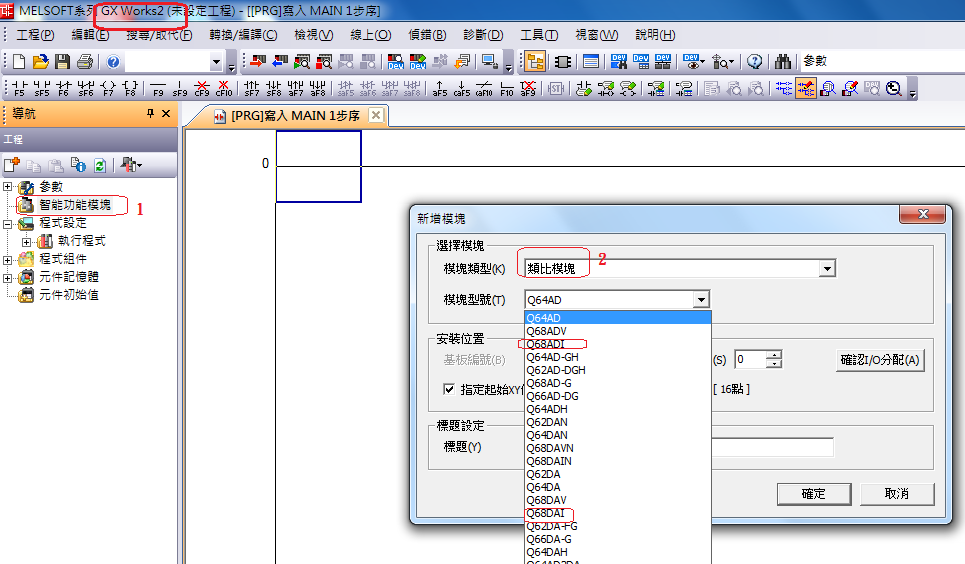965x564 pixels.
Task: Open the 模塊型號 dropdown arrow
Action: click(x=701, y=300)
